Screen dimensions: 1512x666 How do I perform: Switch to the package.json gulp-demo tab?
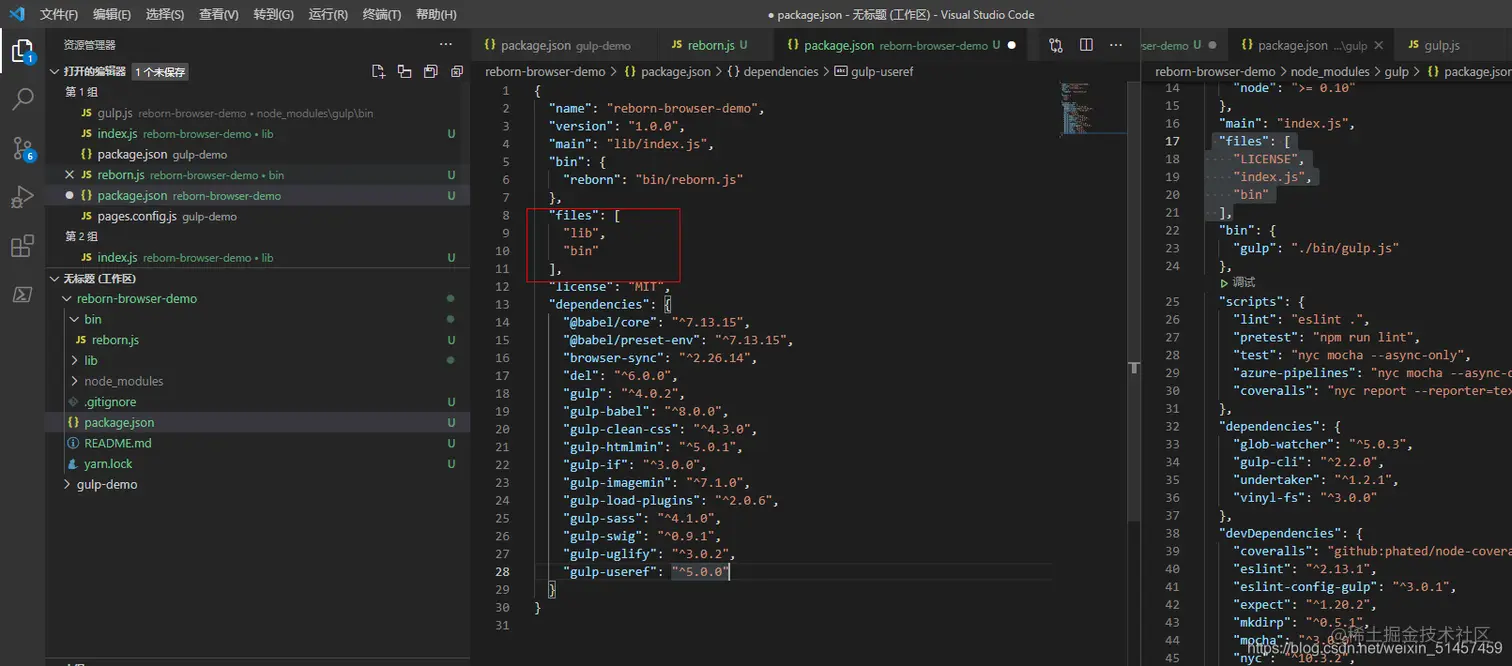point(564,45)
